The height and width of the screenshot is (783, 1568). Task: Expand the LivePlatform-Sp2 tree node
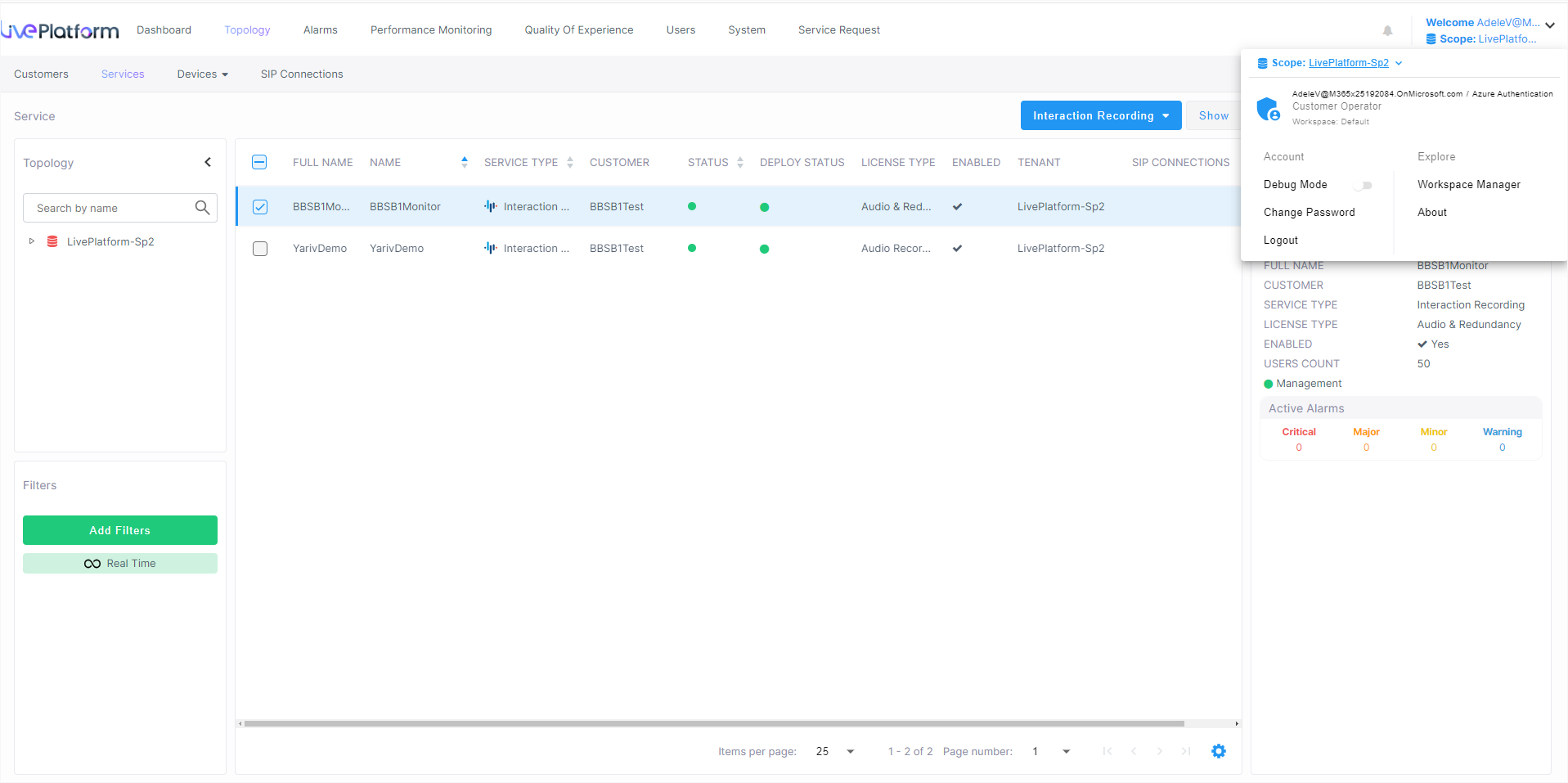pyautogui.click(x=32, y=241)
